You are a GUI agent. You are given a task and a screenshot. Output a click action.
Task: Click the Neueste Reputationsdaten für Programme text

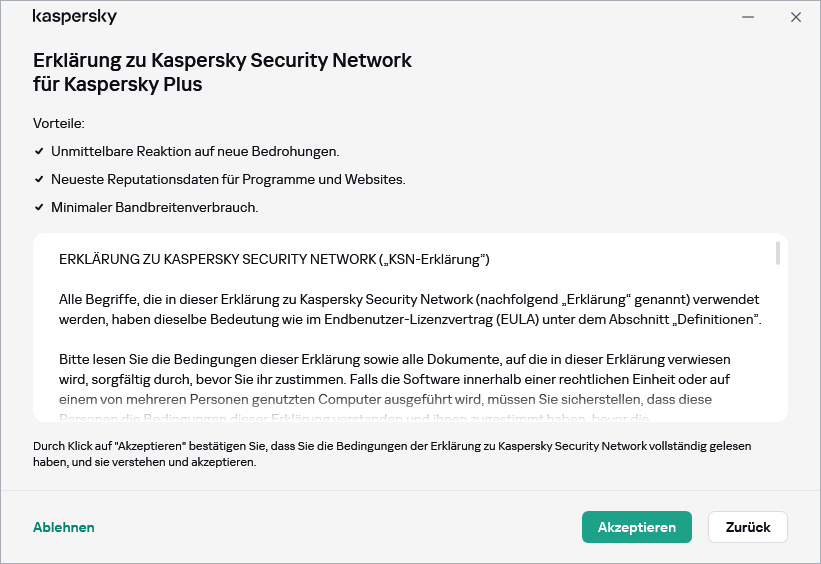(228, 180)
